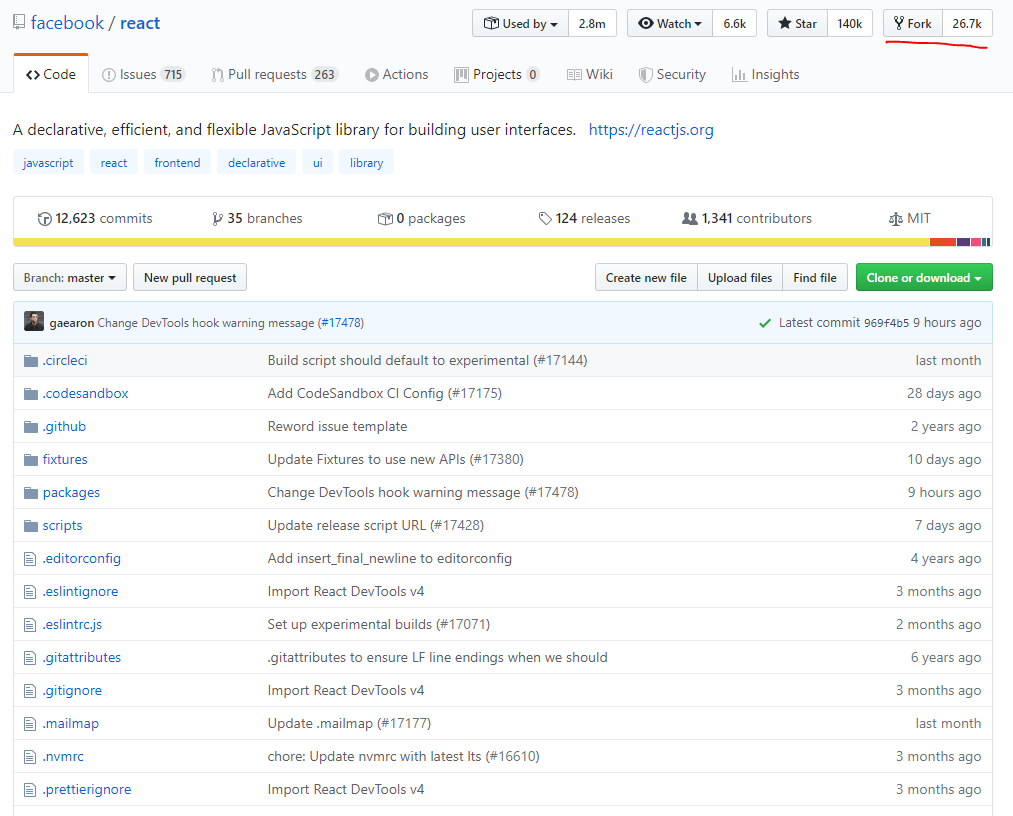
Task: Click Create new file
Action: tap(646, 277)
